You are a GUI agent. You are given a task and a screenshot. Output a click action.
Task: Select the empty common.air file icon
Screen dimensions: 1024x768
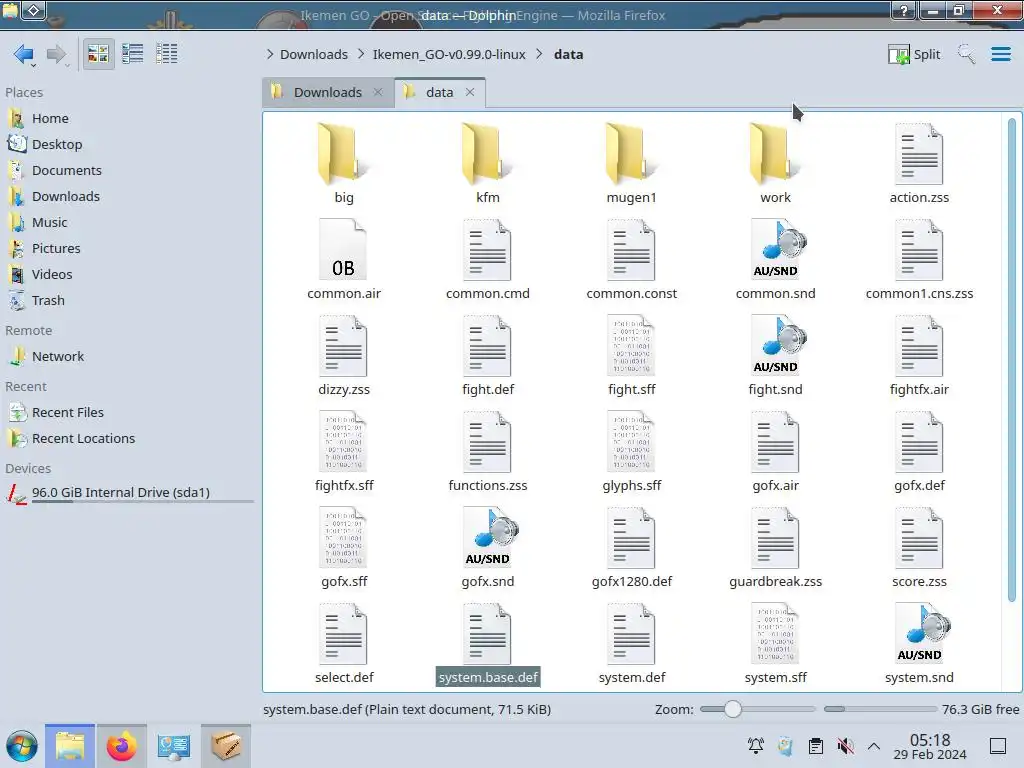344,250
